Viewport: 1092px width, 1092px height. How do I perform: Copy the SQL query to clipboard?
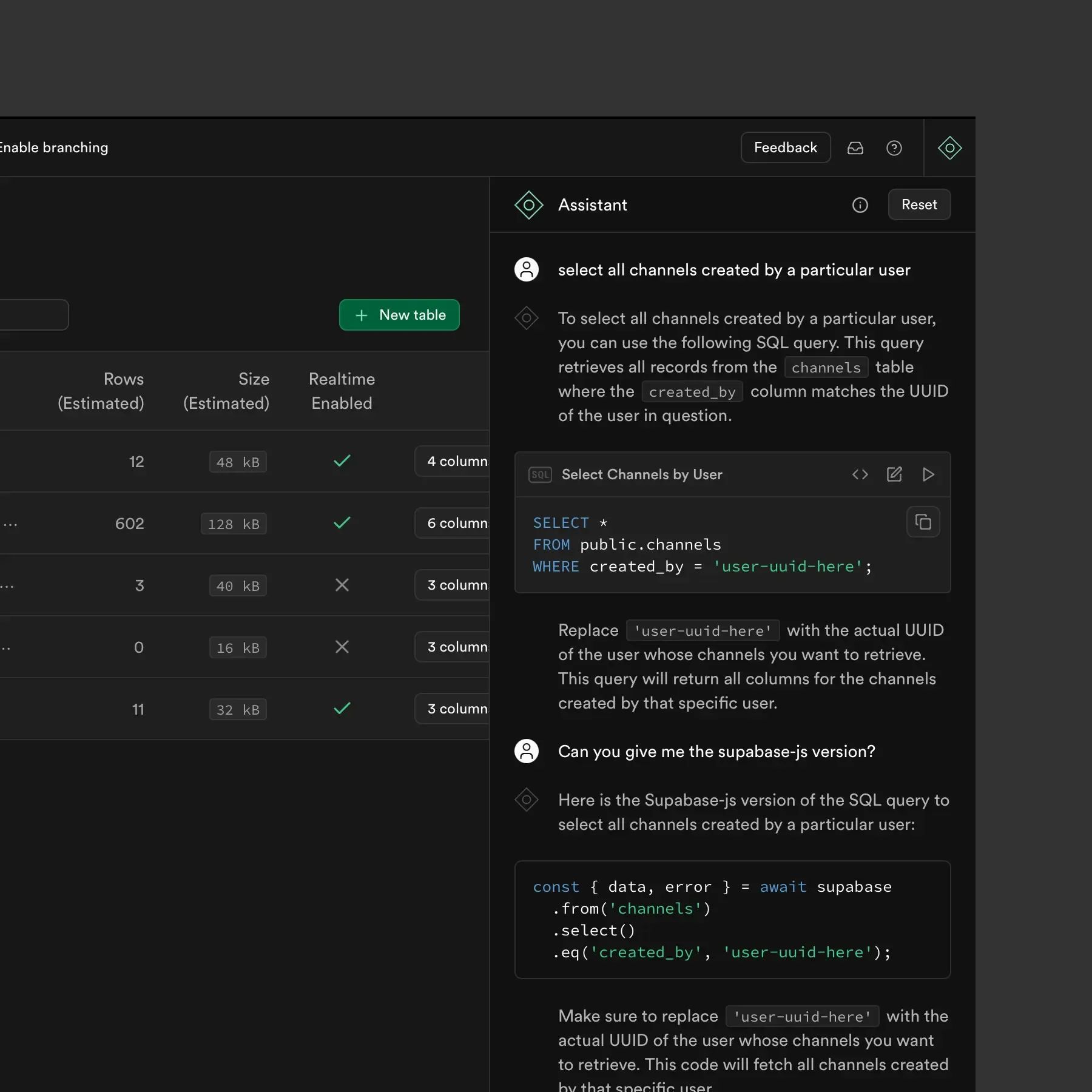pos(923,522)
